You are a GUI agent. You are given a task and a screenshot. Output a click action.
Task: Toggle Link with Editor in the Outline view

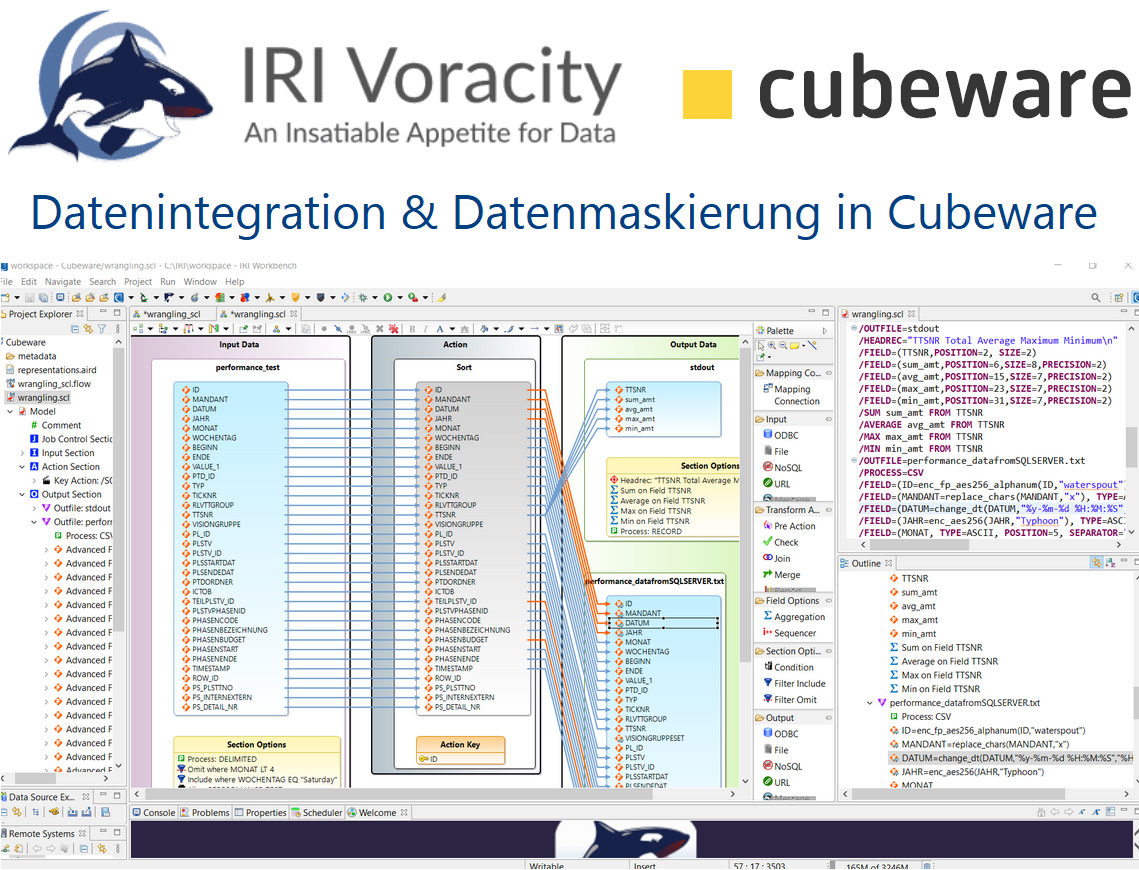pos(1096,563)
